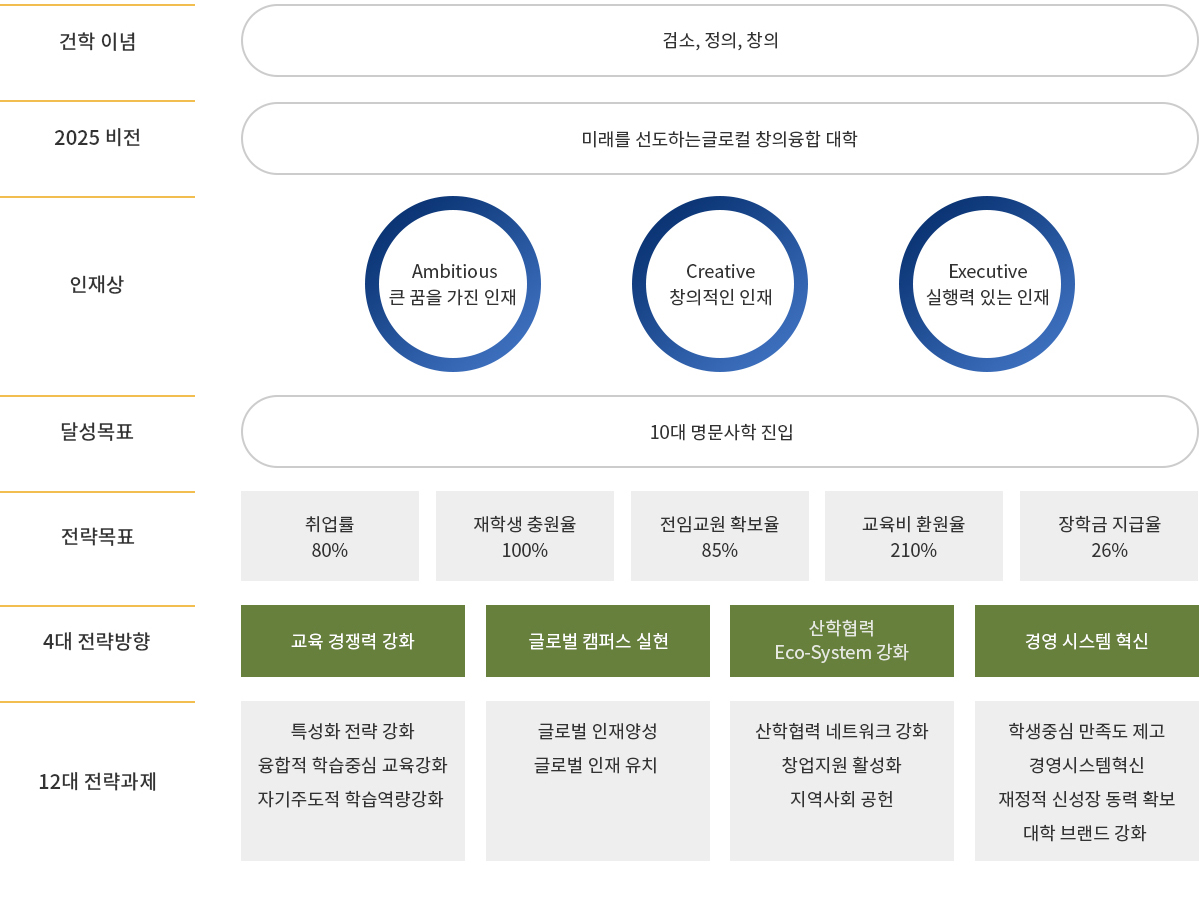Click the Ambitious circle emblem

coord(453,284)
